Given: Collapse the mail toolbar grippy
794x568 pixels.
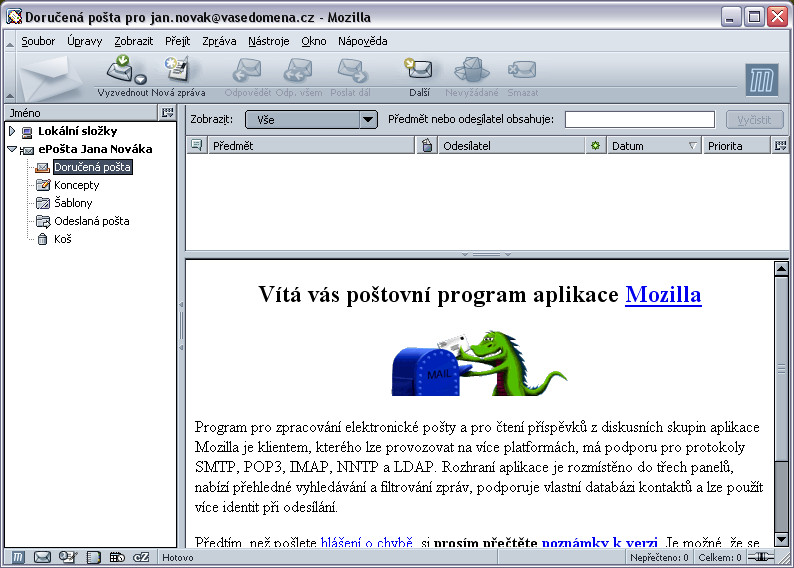Looking at the screenshot, I should 10,76.
